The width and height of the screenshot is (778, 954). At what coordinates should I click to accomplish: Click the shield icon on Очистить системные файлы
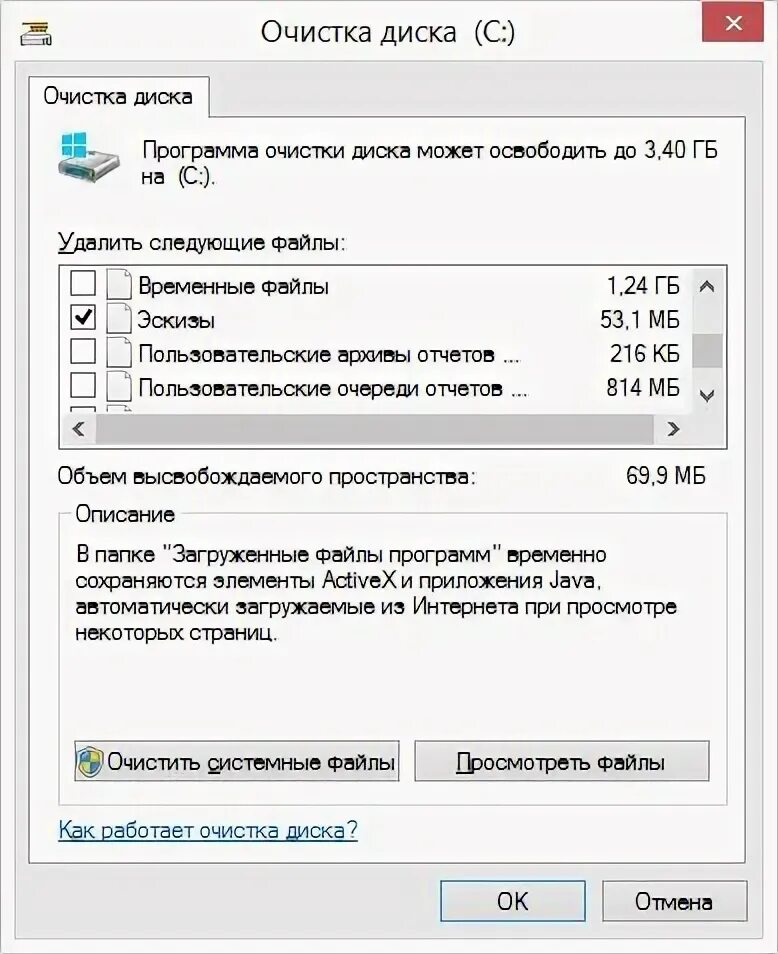tap(90, 761)
